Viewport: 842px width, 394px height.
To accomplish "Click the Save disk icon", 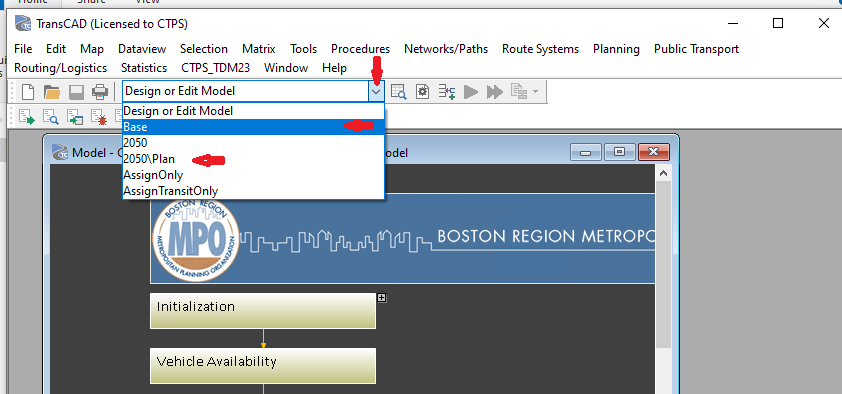I will 76,92.
